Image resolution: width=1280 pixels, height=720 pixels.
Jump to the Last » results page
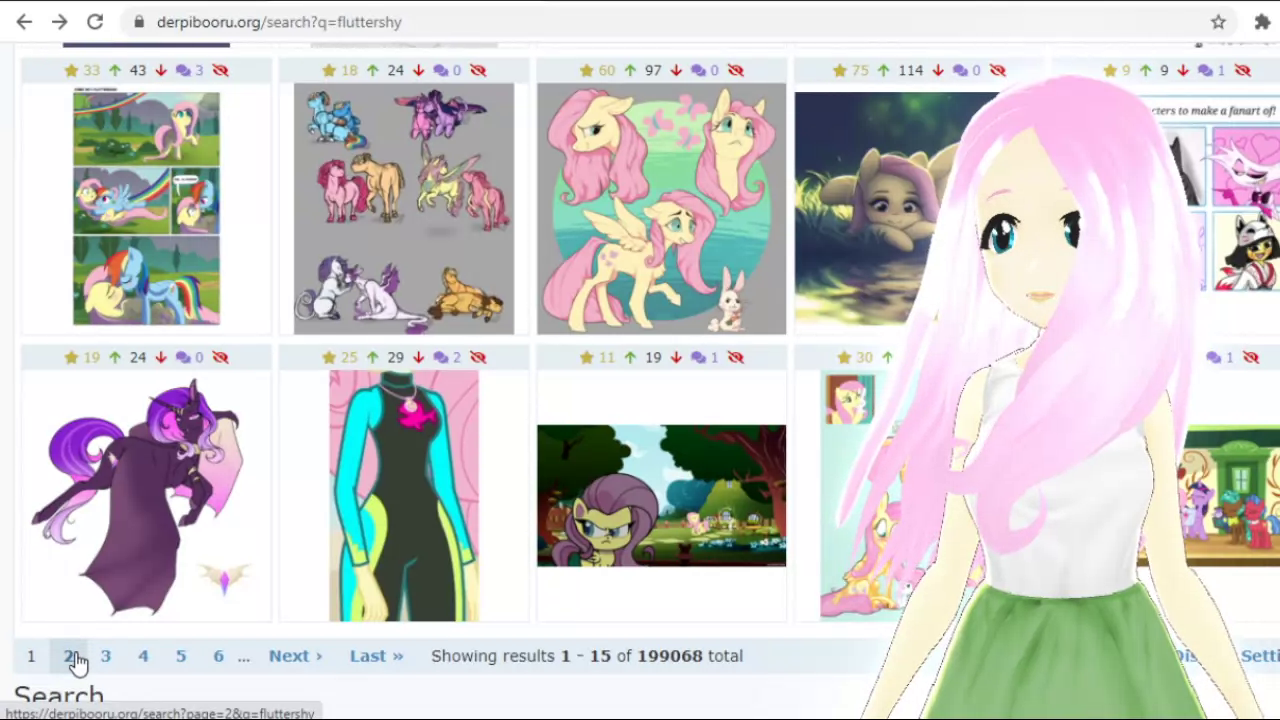(376, 656)
